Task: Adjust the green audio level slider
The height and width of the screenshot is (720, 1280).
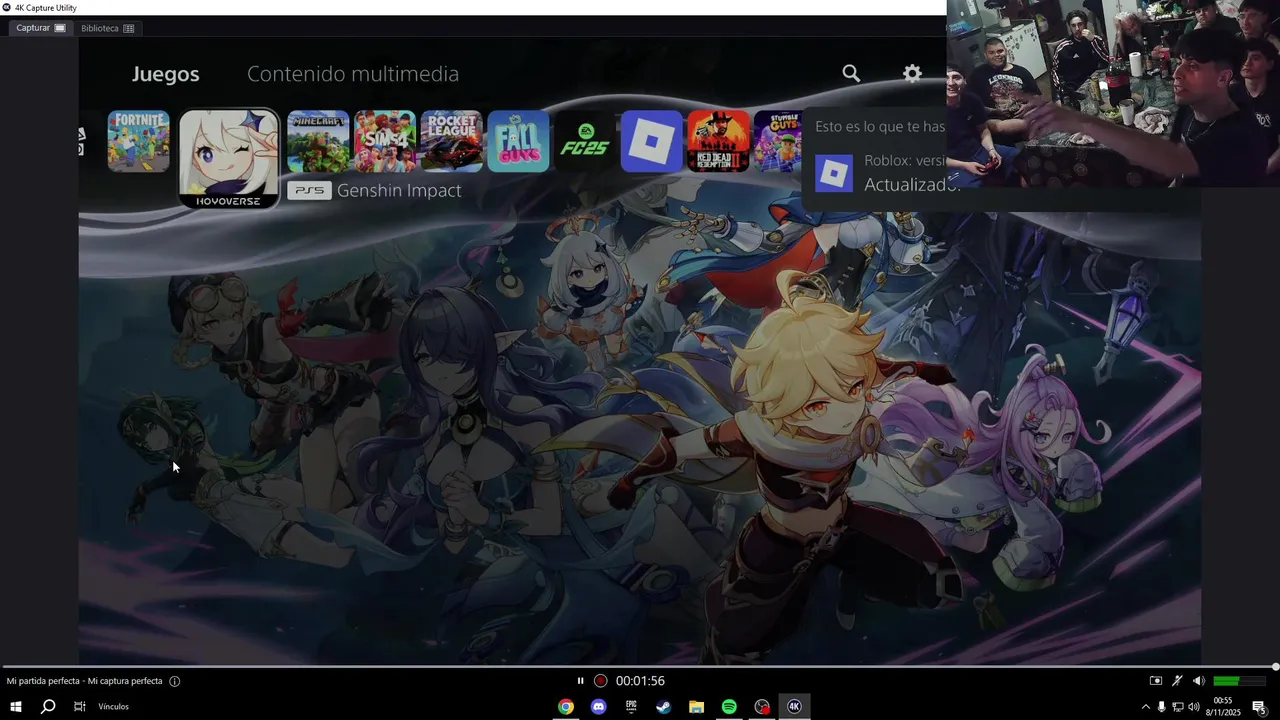Action: pyautogui.click(x=1239, y=681)
